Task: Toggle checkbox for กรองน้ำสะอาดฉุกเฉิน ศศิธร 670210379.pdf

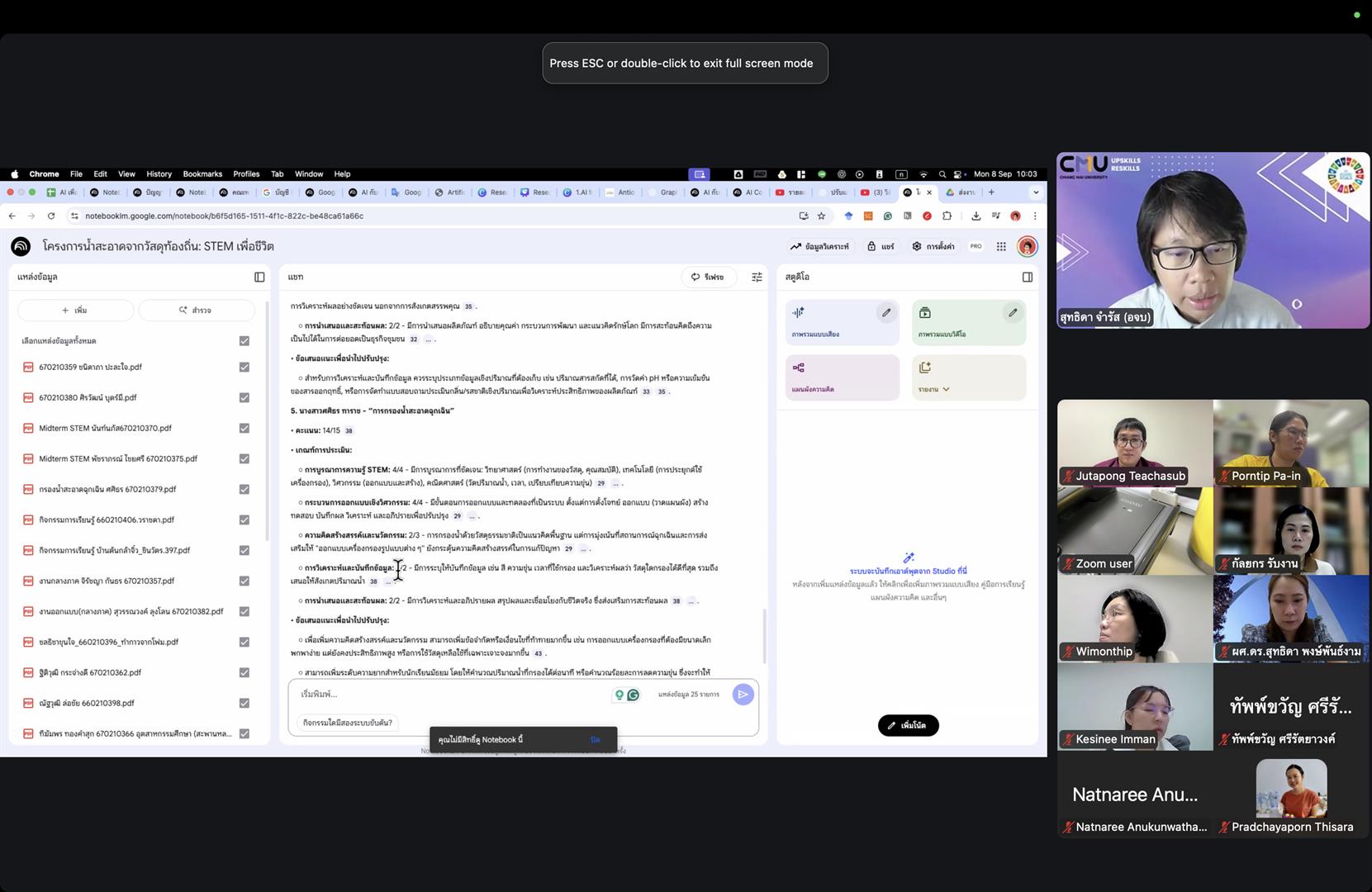Action: click(244, 489)
